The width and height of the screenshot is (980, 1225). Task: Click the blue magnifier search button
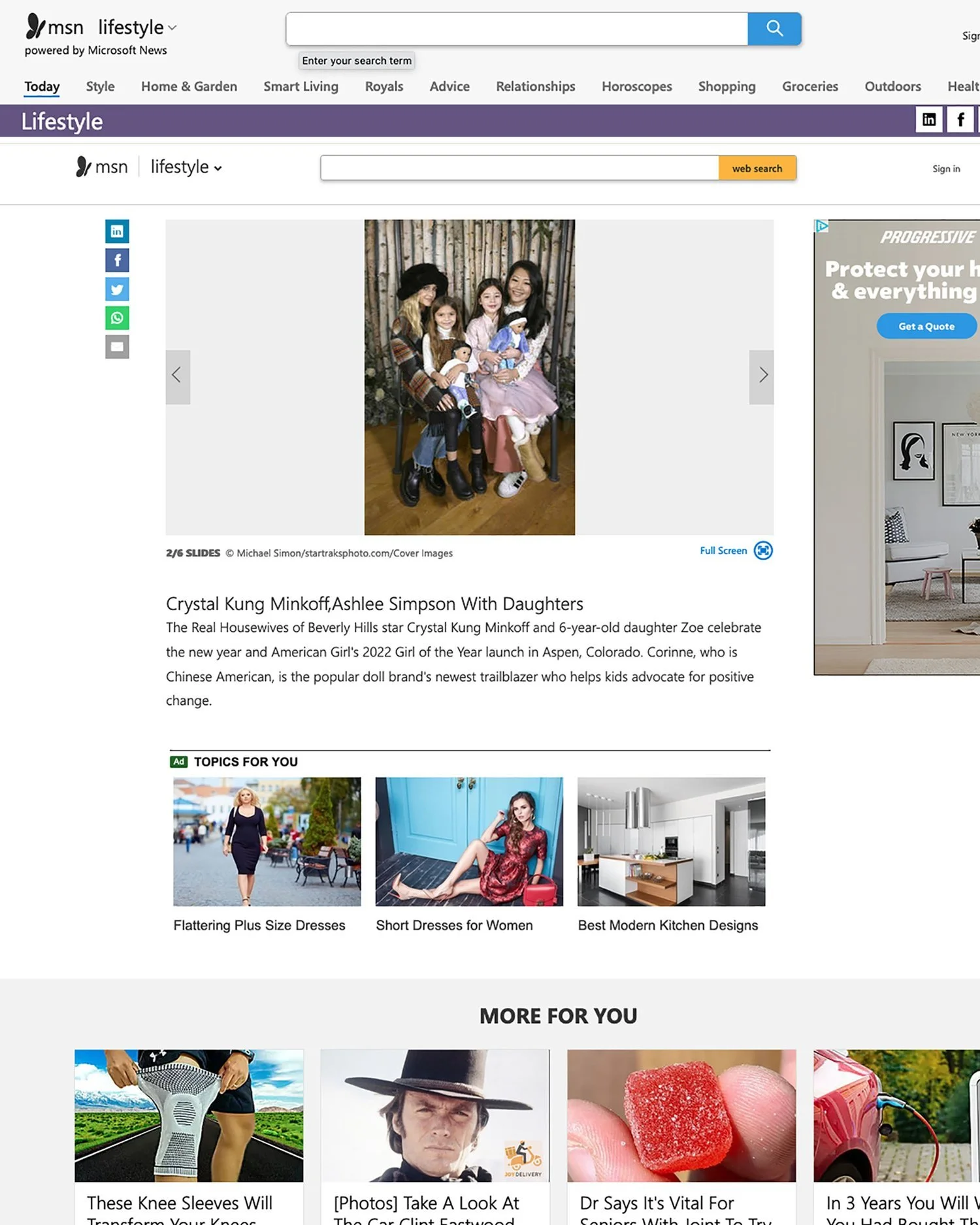[774, 28]
